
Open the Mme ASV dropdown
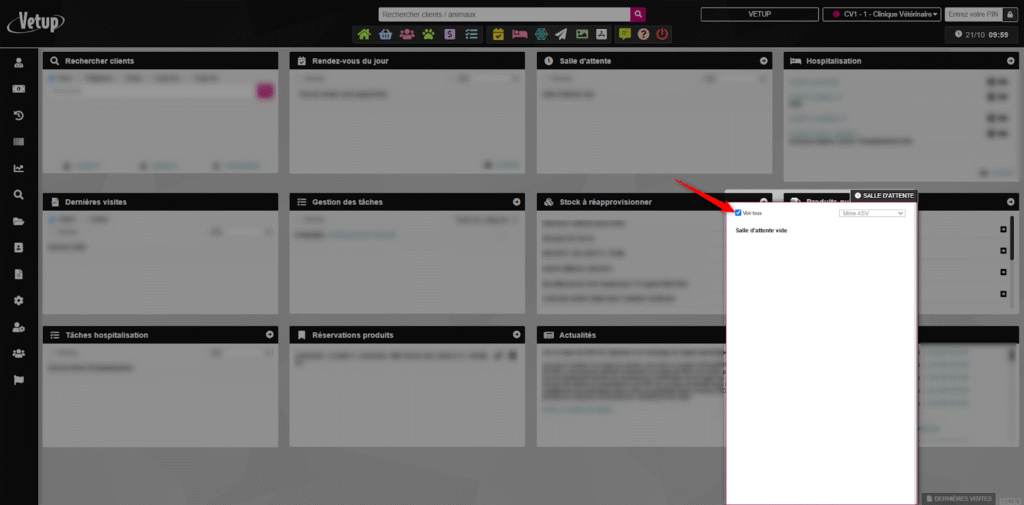pos(872,213)
